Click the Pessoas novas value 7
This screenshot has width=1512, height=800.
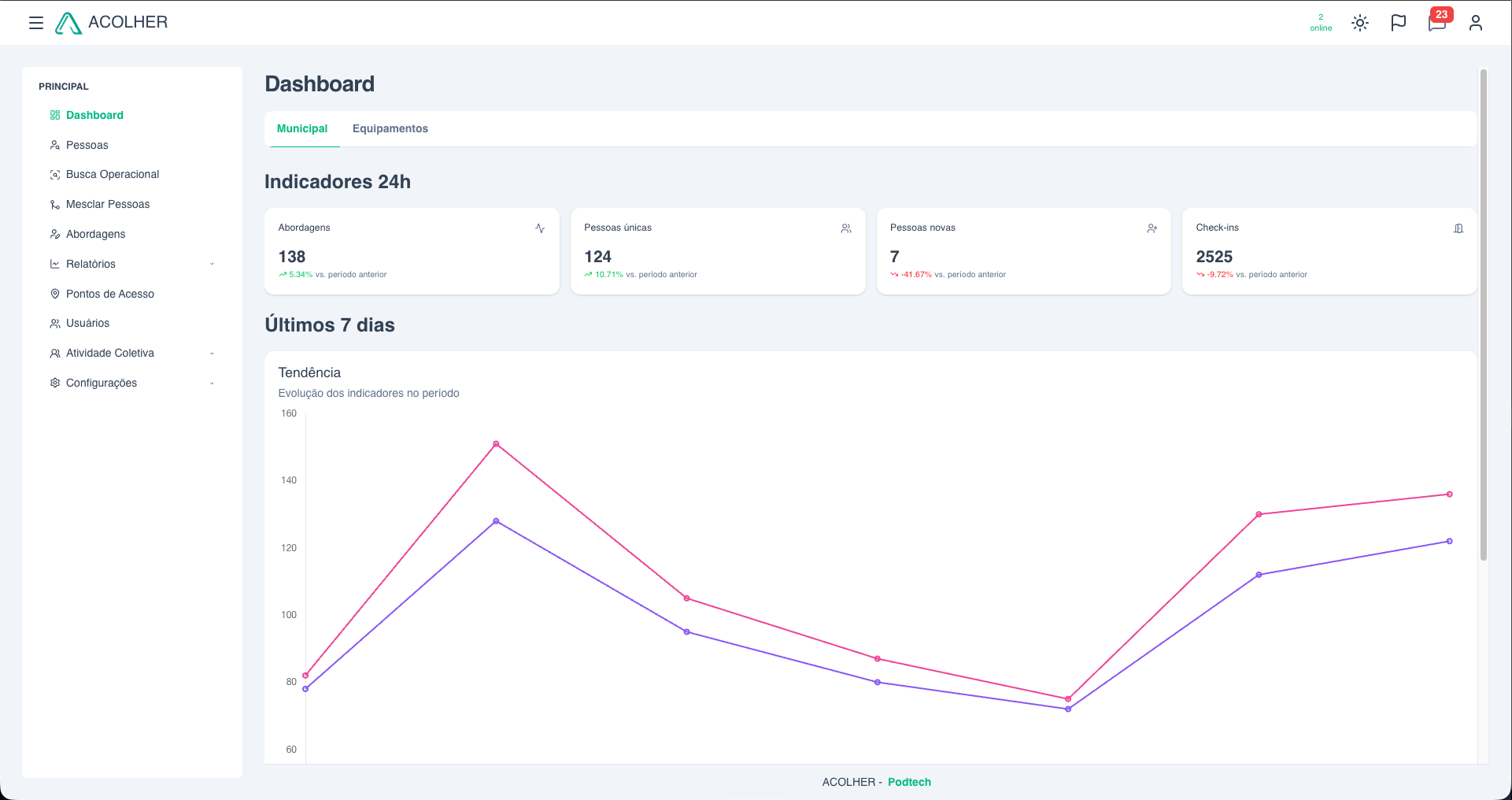pos(895,257)
